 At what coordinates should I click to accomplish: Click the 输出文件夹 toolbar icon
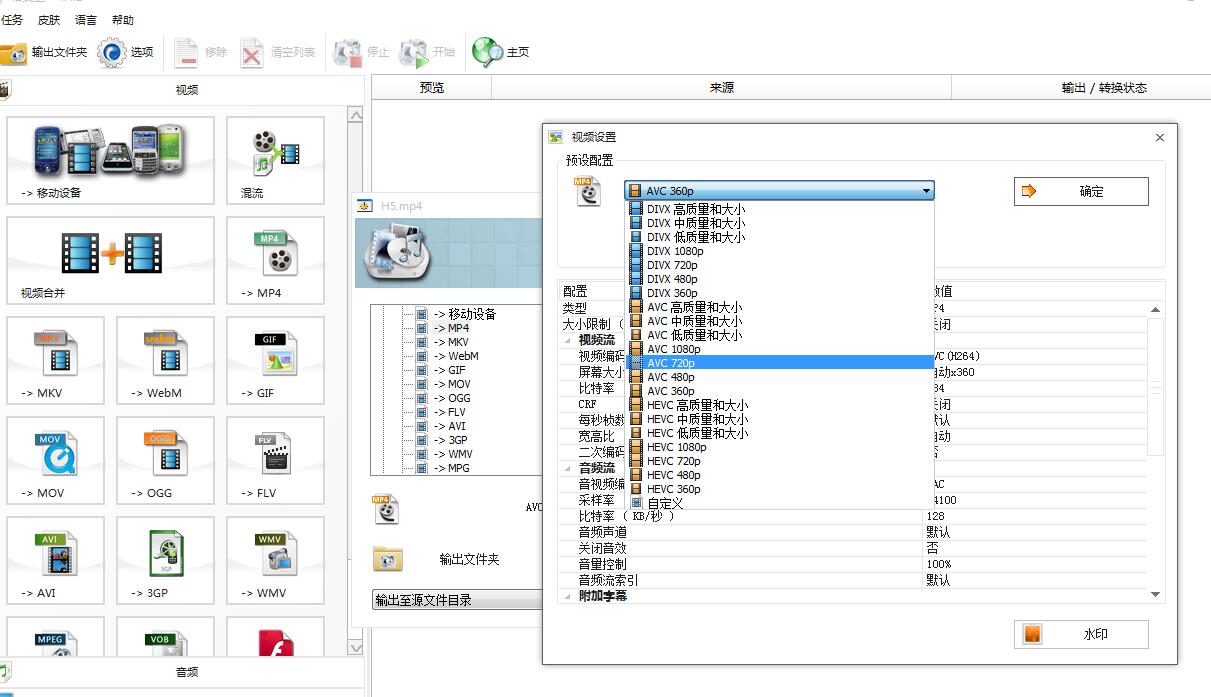tap(14, 52)
